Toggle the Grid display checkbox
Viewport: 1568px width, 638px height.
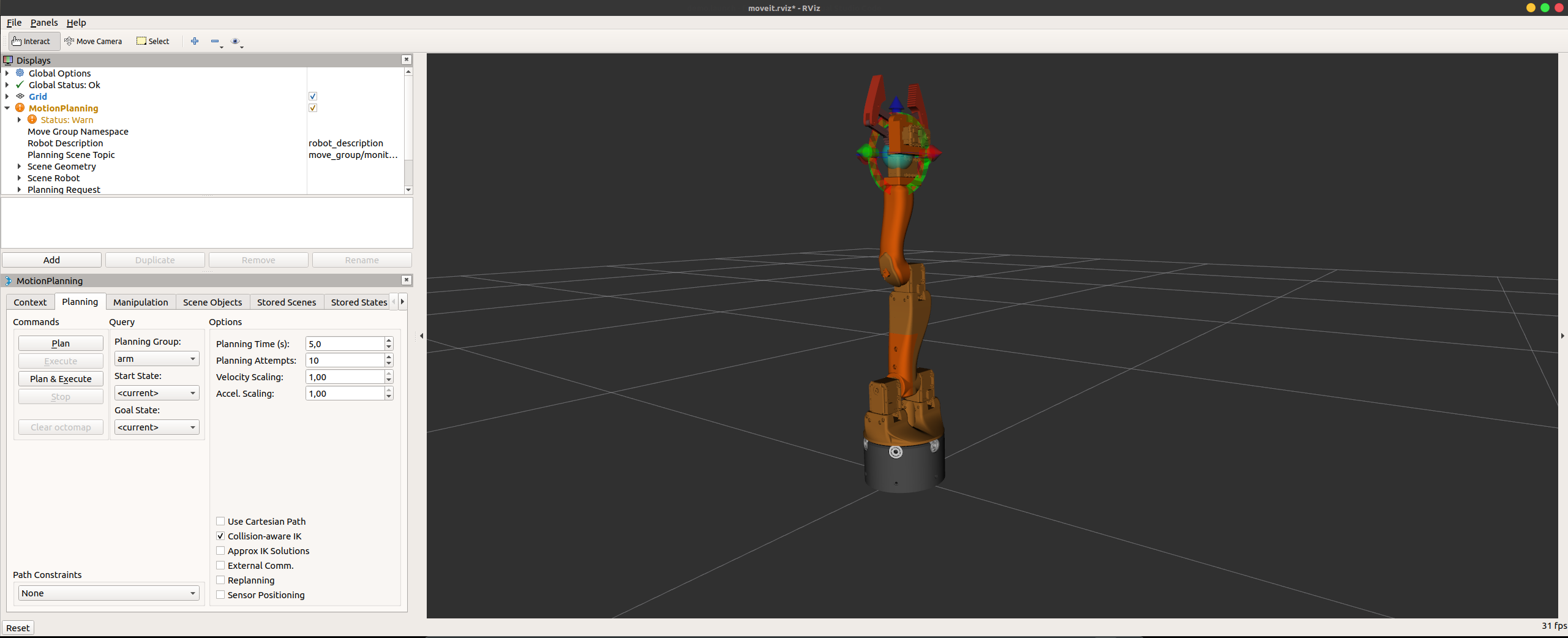click(x=313, y=96)
